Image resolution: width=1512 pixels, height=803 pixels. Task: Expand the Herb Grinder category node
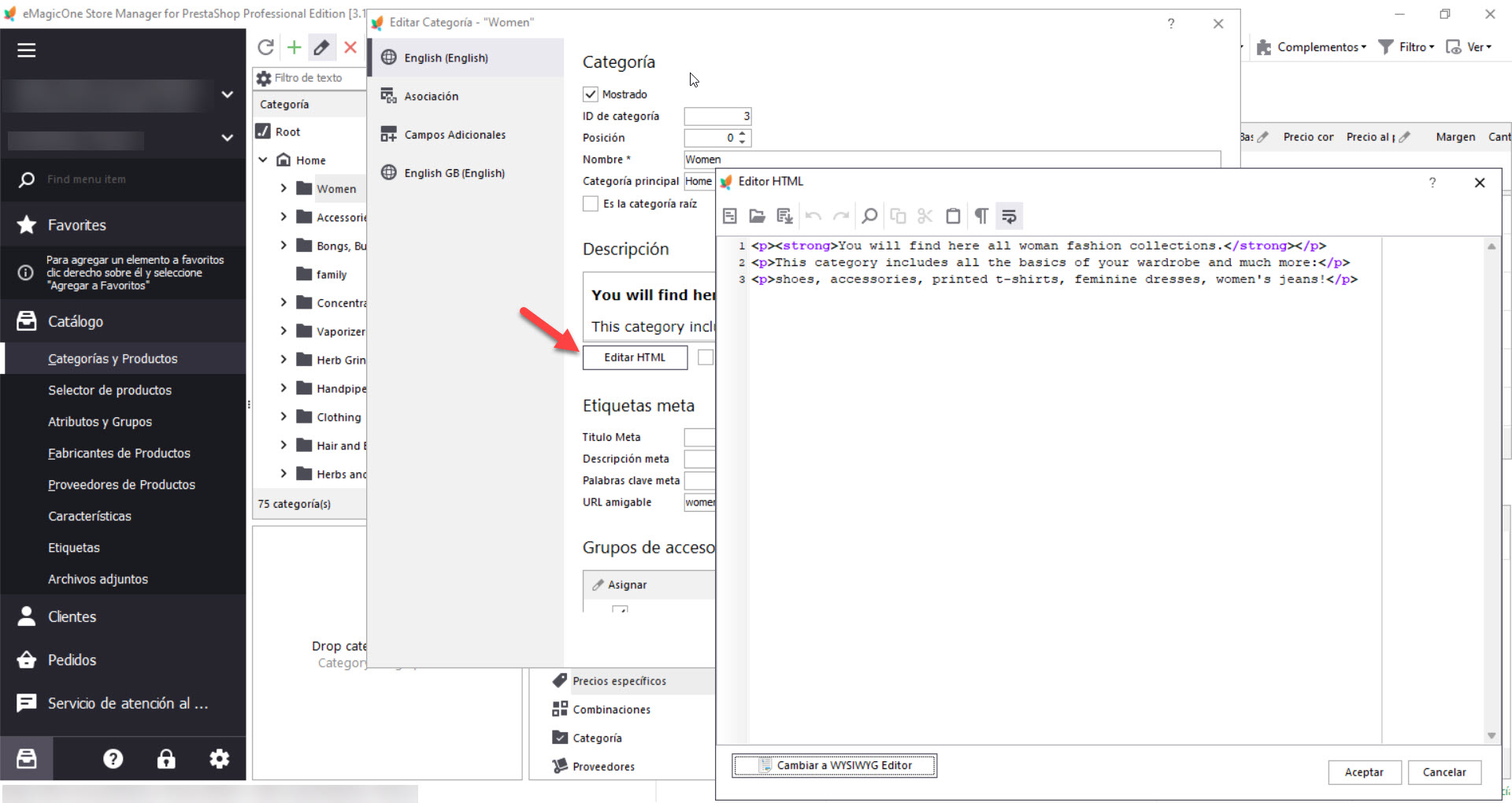point(283,359)
